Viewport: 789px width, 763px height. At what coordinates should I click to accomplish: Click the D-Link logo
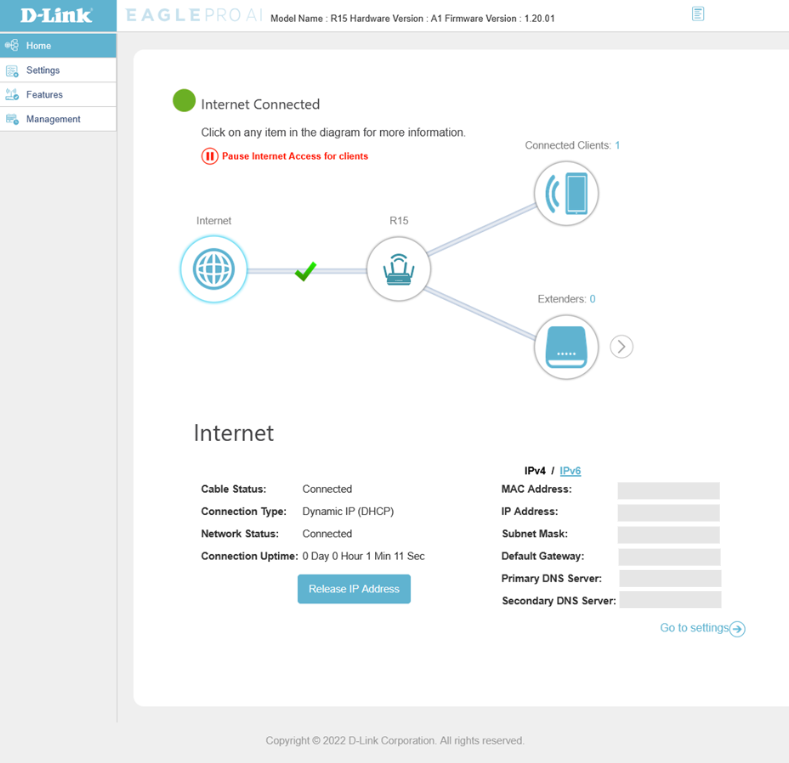point(57,16)
